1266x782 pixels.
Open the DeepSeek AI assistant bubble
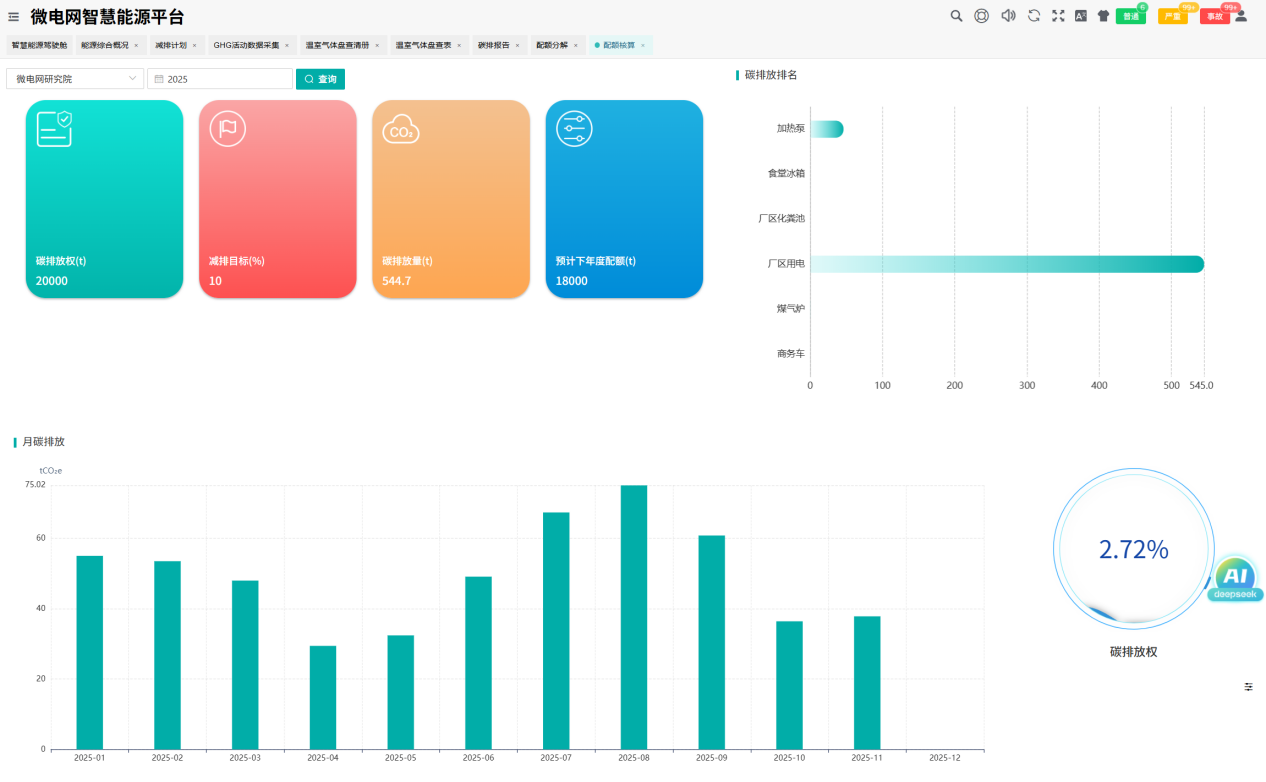coord(1236,580)
